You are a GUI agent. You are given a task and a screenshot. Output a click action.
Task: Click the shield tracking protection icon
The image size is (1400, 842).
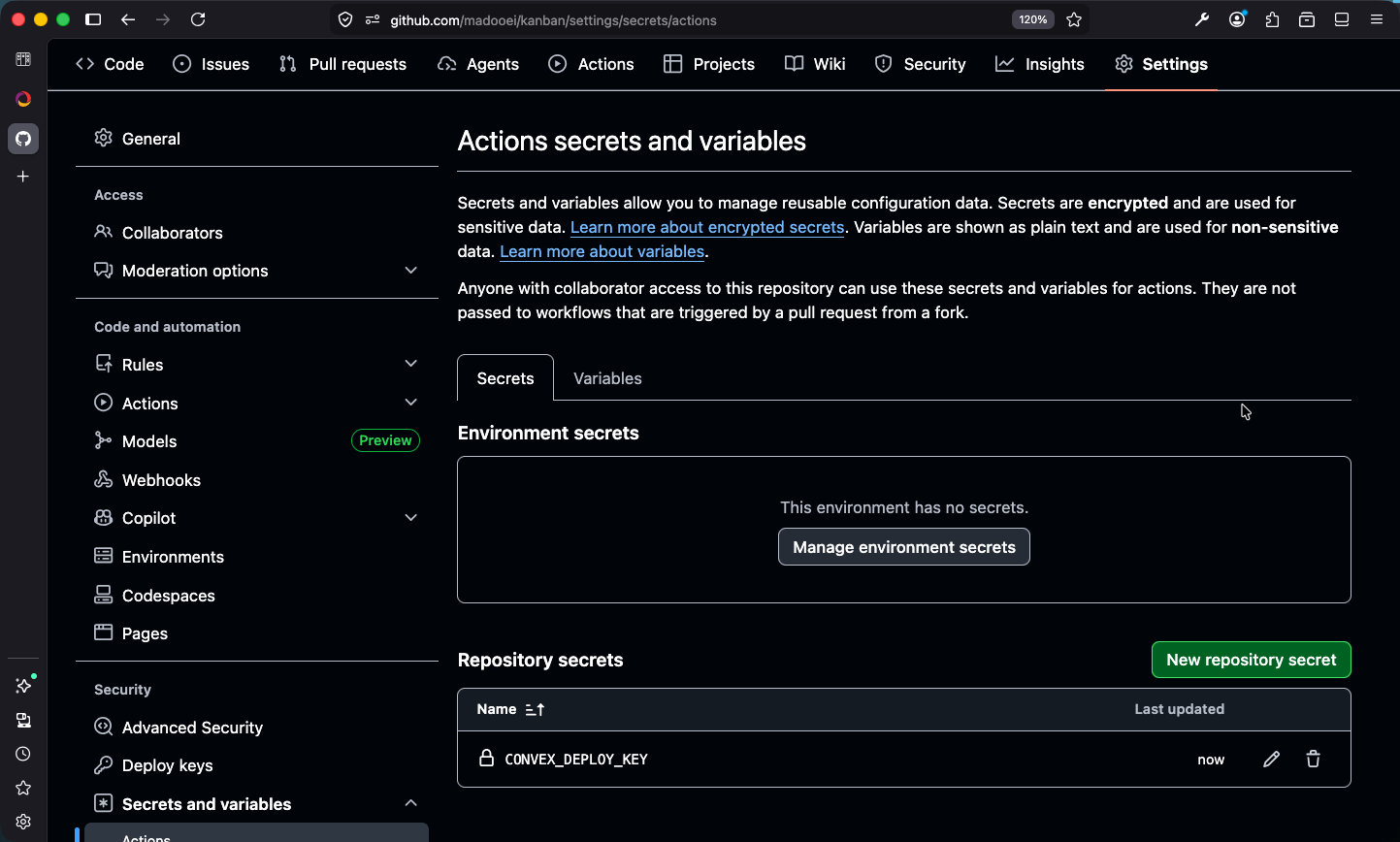pos(345,19)
